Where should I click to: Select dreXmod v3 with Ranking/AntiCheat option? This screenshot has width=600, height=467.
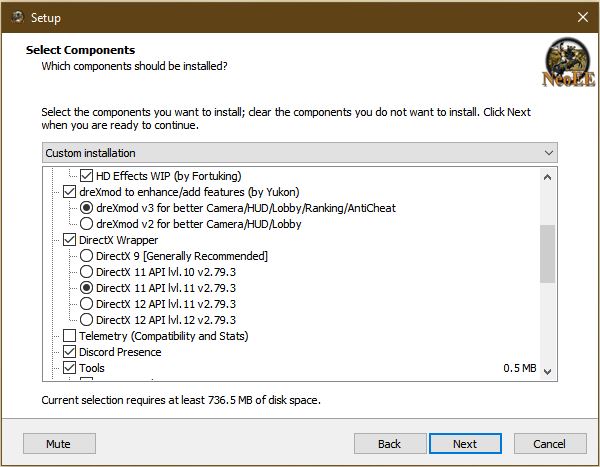[86, 208]
